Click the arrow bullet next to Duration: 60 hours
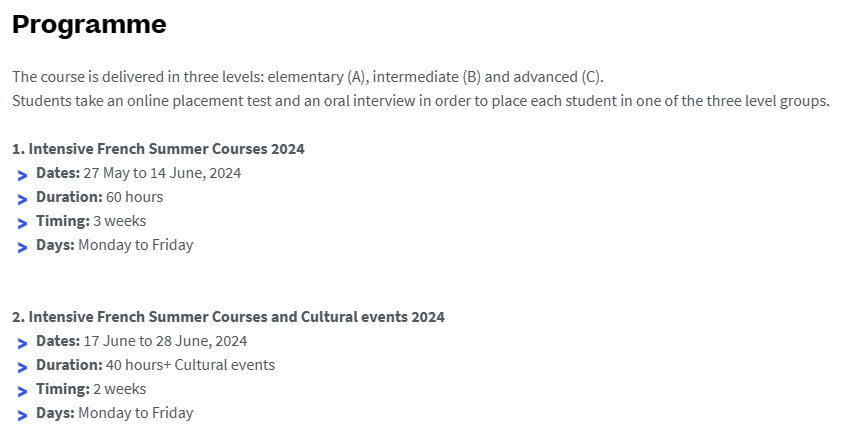Viewport: 843px width, 437px height. click(x=22, y=199)
